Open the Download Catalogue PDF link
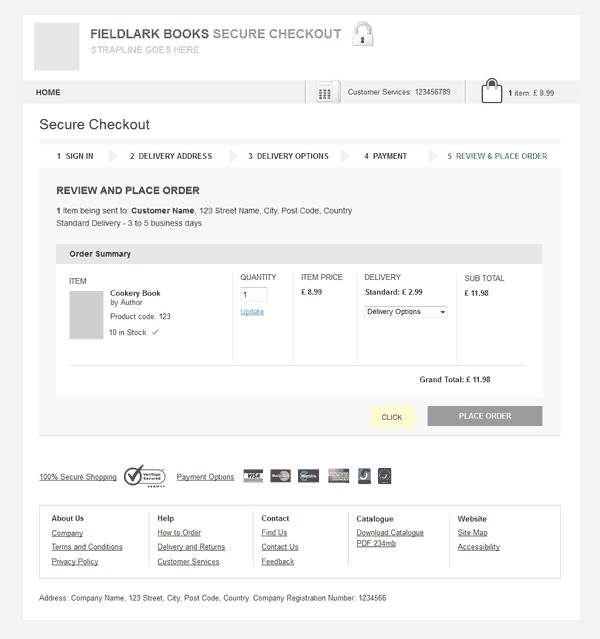600x639 pixels. (x=389, y=537)
